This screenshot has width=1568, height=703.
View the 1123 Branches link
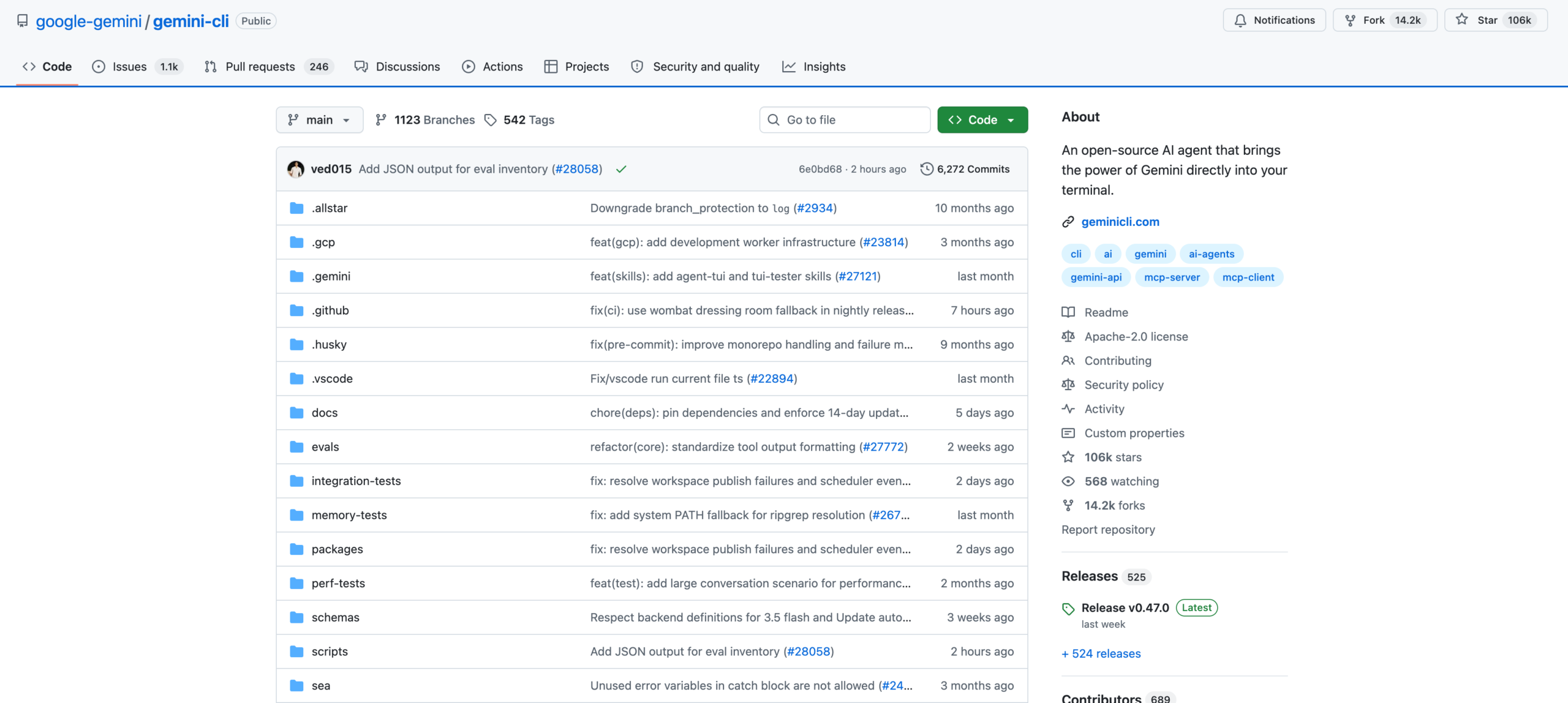[x=425, y=120]
